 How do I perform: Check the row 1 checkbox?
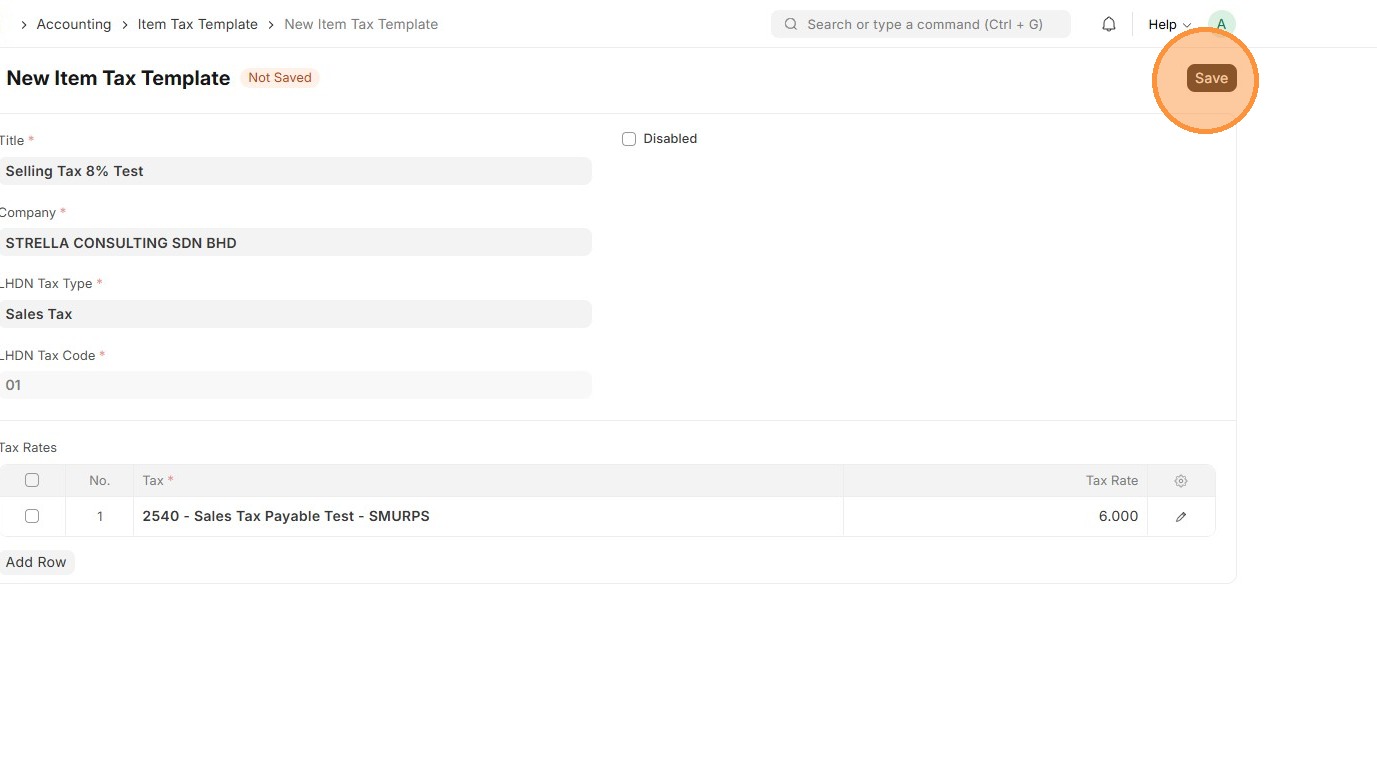(x=32, y=517)
